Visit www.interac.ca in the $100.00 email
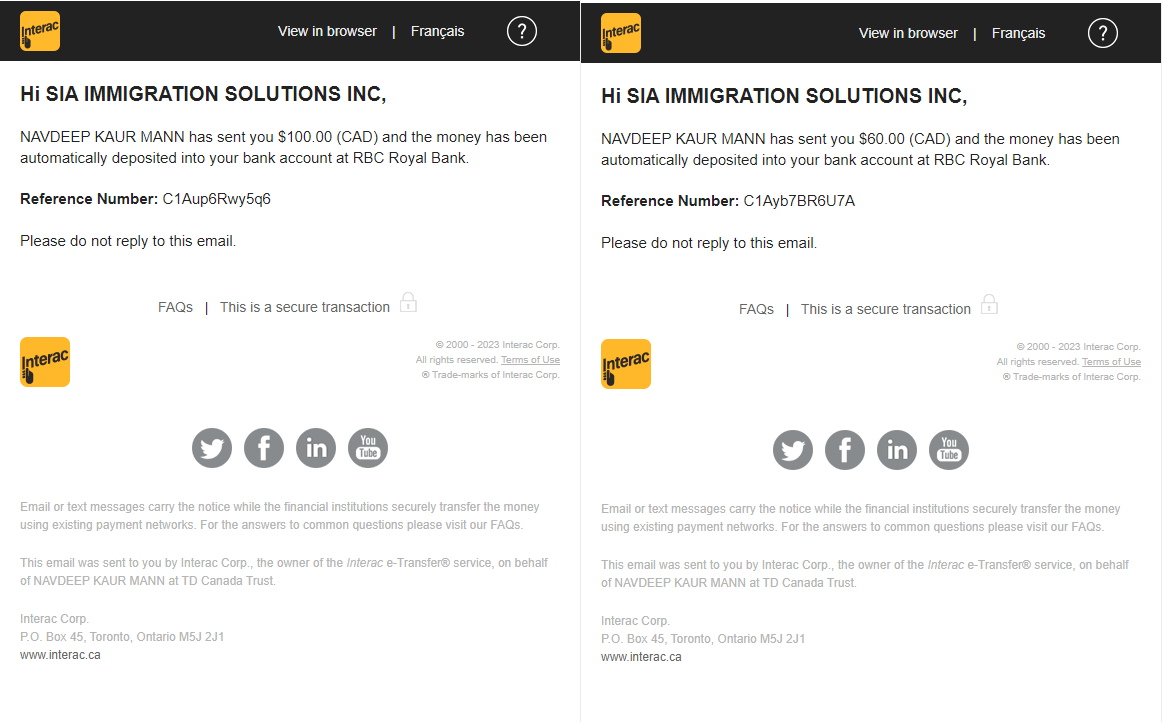This screenshot has width=1162, height=724. point(60,655)
